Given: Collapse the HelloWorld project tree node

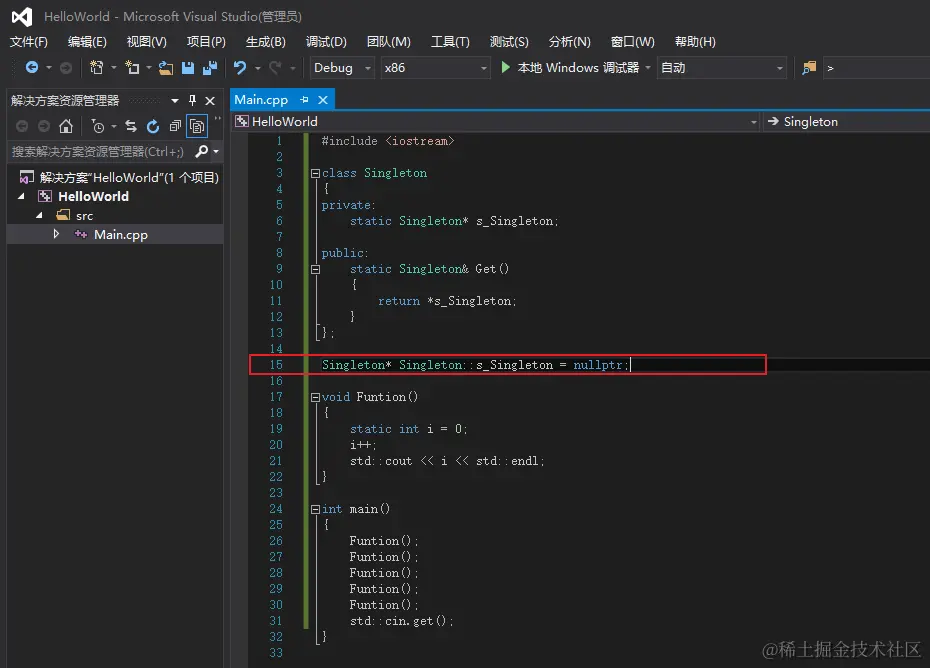Looking at the screenshot, I should click(21, 196).
